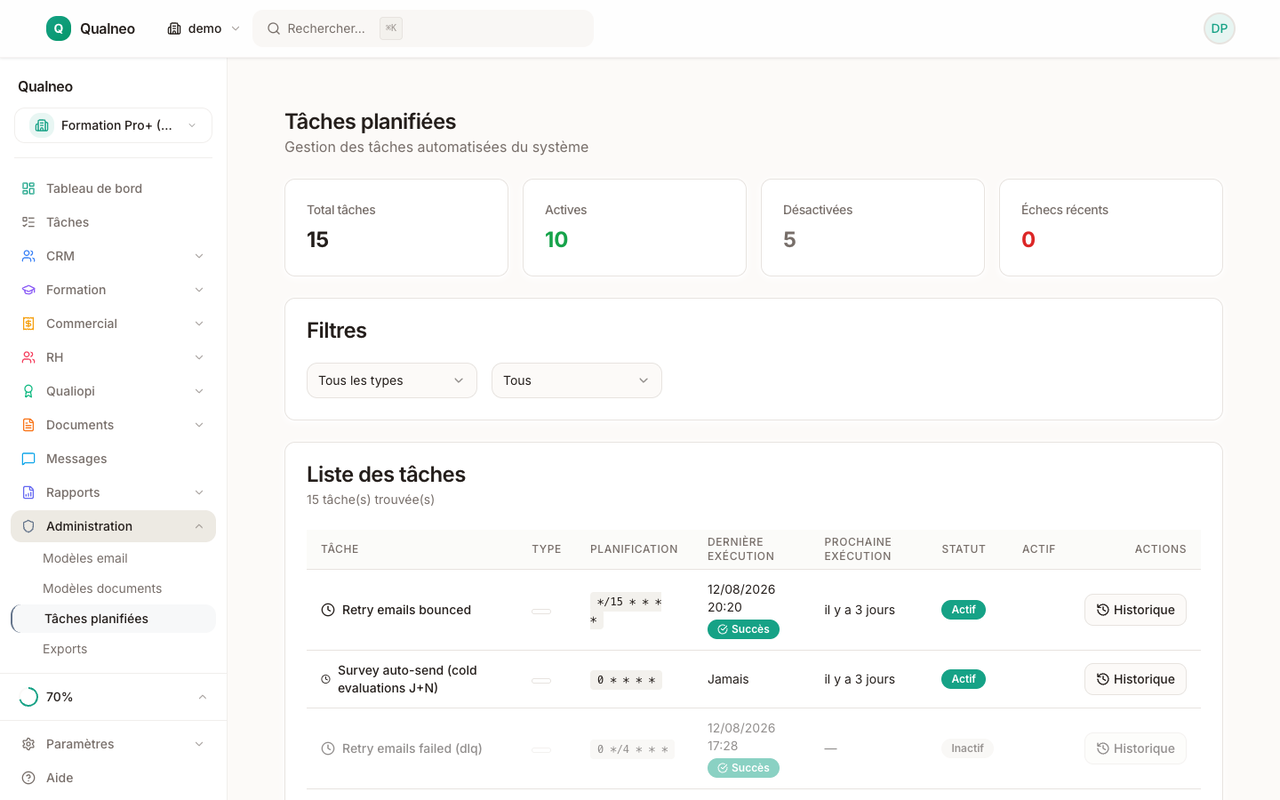Expand the CRM section chevron

(199, 257)
